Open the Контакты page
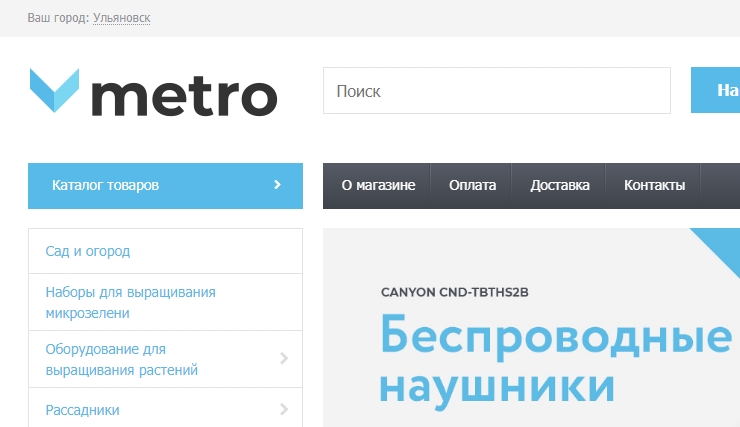Viewport: 740px width, 427px height. pos(654,185)
